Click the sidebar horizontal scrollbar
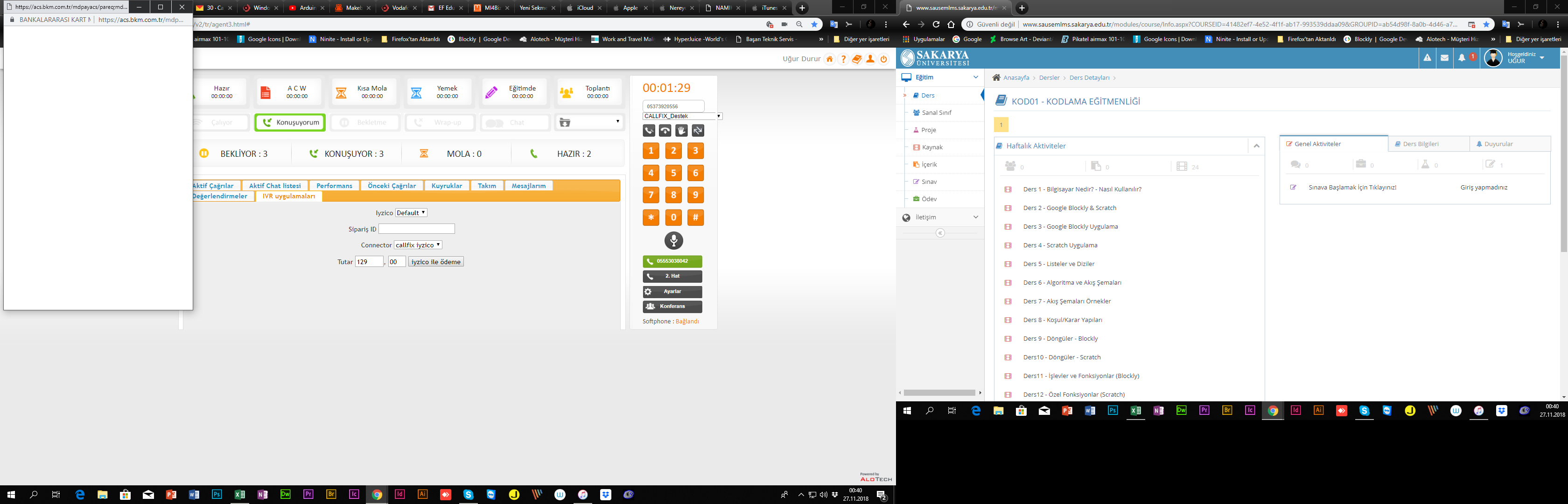The width and height of the screenshot is (1568, 504). coord(939,392)
